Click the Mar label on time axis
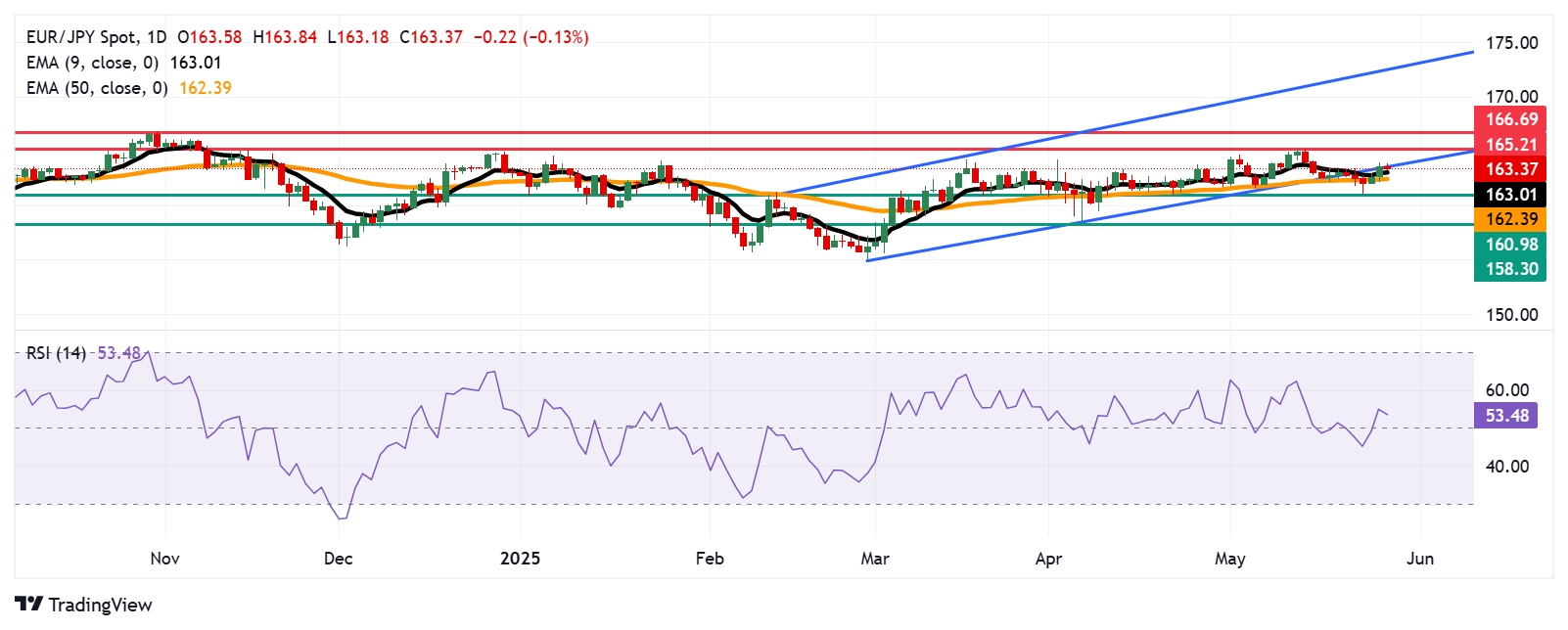The width and height of the screenshot is (1568, 630). (x=874, y=559)
